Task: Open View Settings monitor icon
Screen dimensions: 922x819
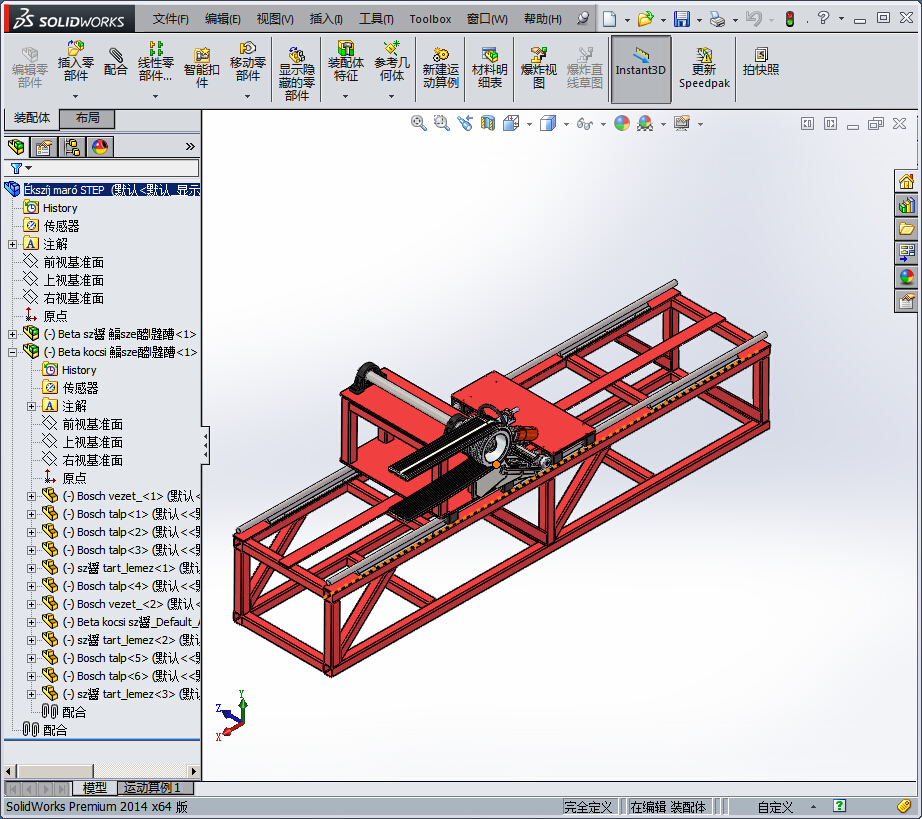Action: [x=682, y=123]
